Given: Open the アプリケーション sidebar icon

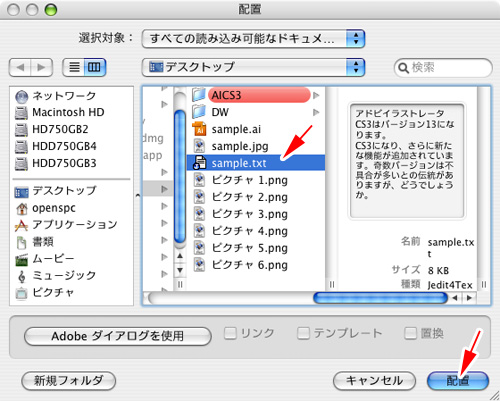Looking at the screenshot, I should [21, 226].
